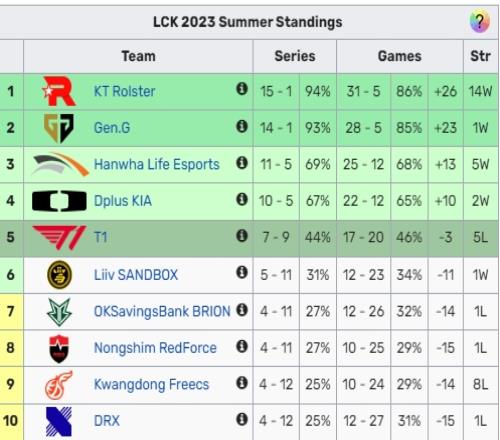
Task: Select the DRX team logo
Action: (59, 421)
